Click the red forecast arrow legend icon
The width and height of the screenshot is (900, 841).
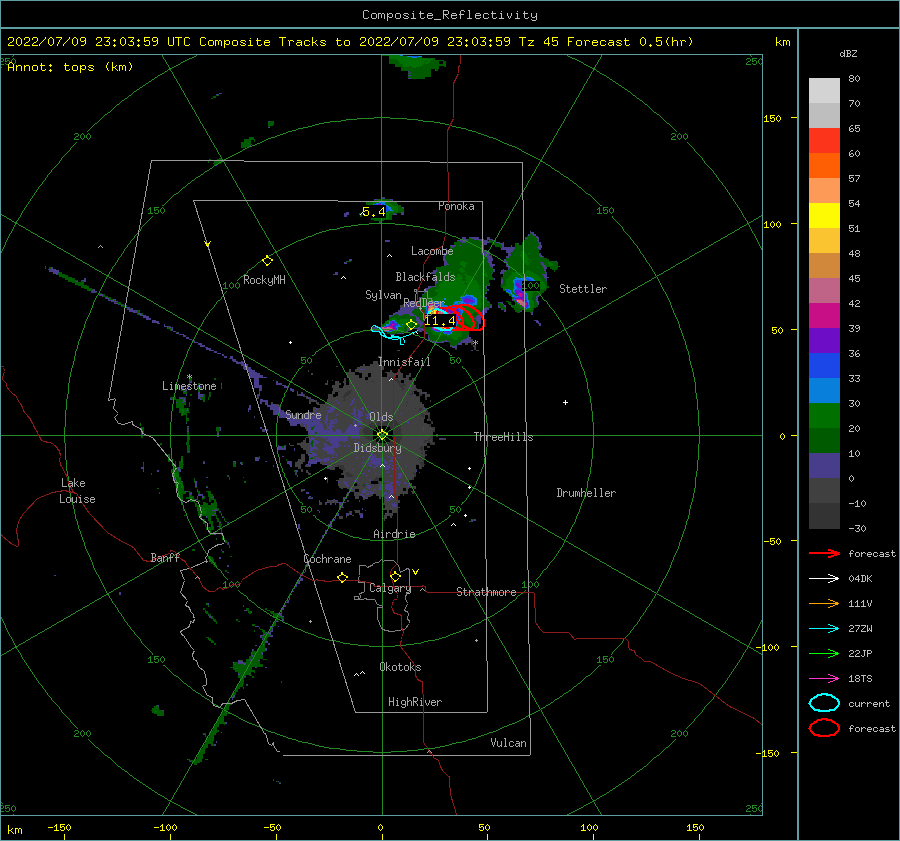coord(824,553)
